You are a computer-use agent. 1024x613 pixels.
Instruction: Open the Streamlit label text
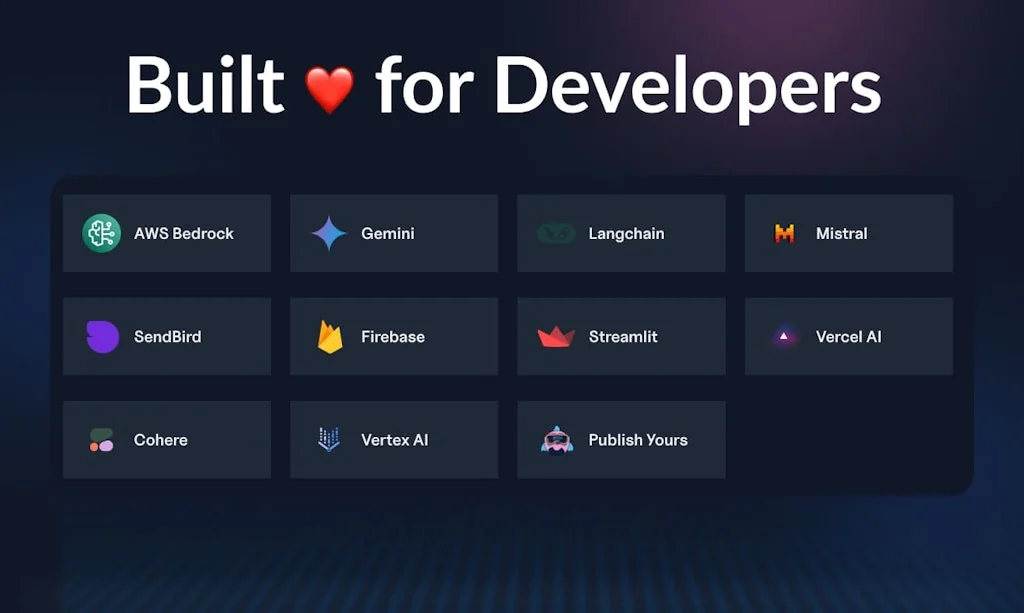pos(623,337)
